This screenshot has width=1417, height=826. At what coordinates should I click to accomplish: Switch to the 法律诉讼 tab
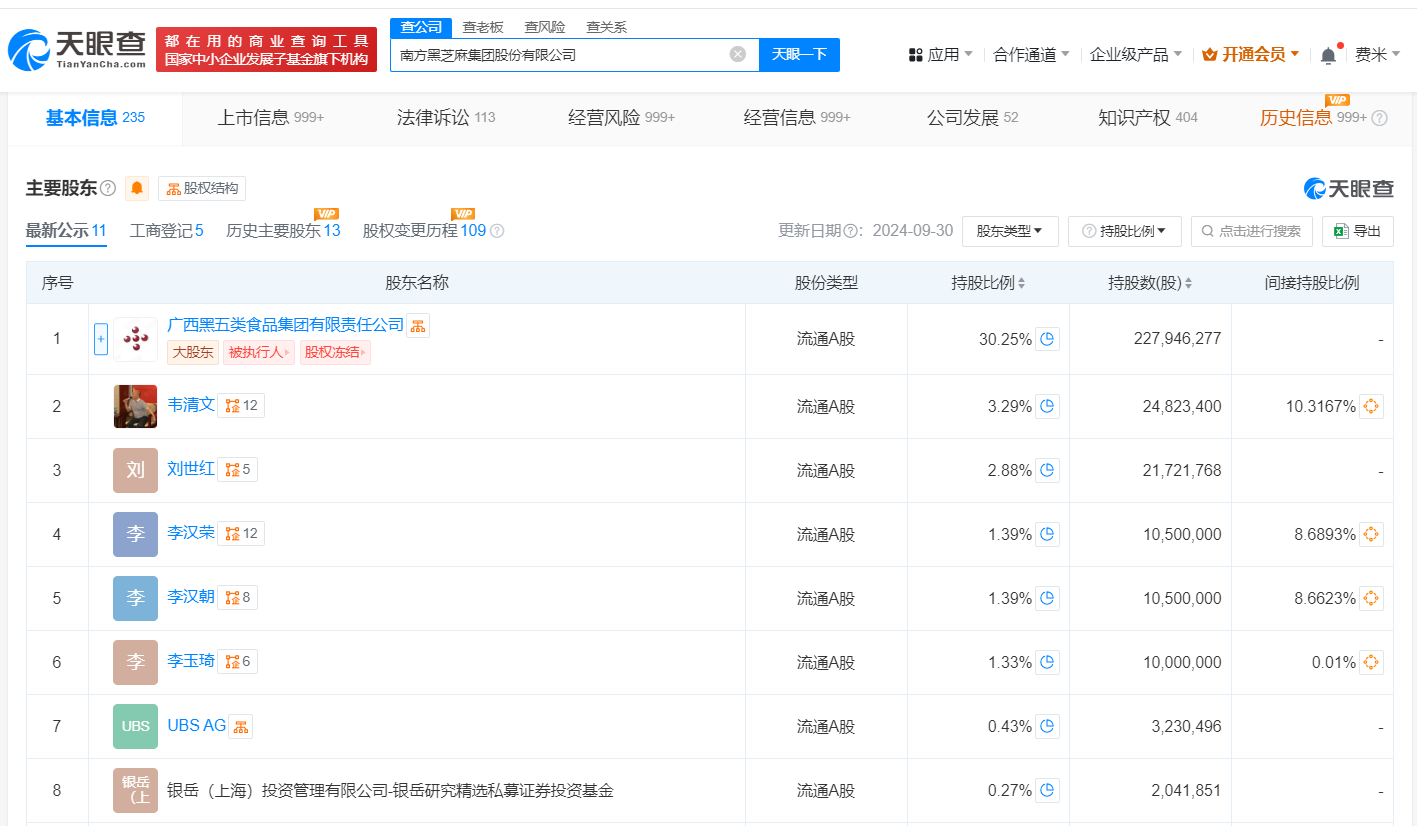[446, 118]
